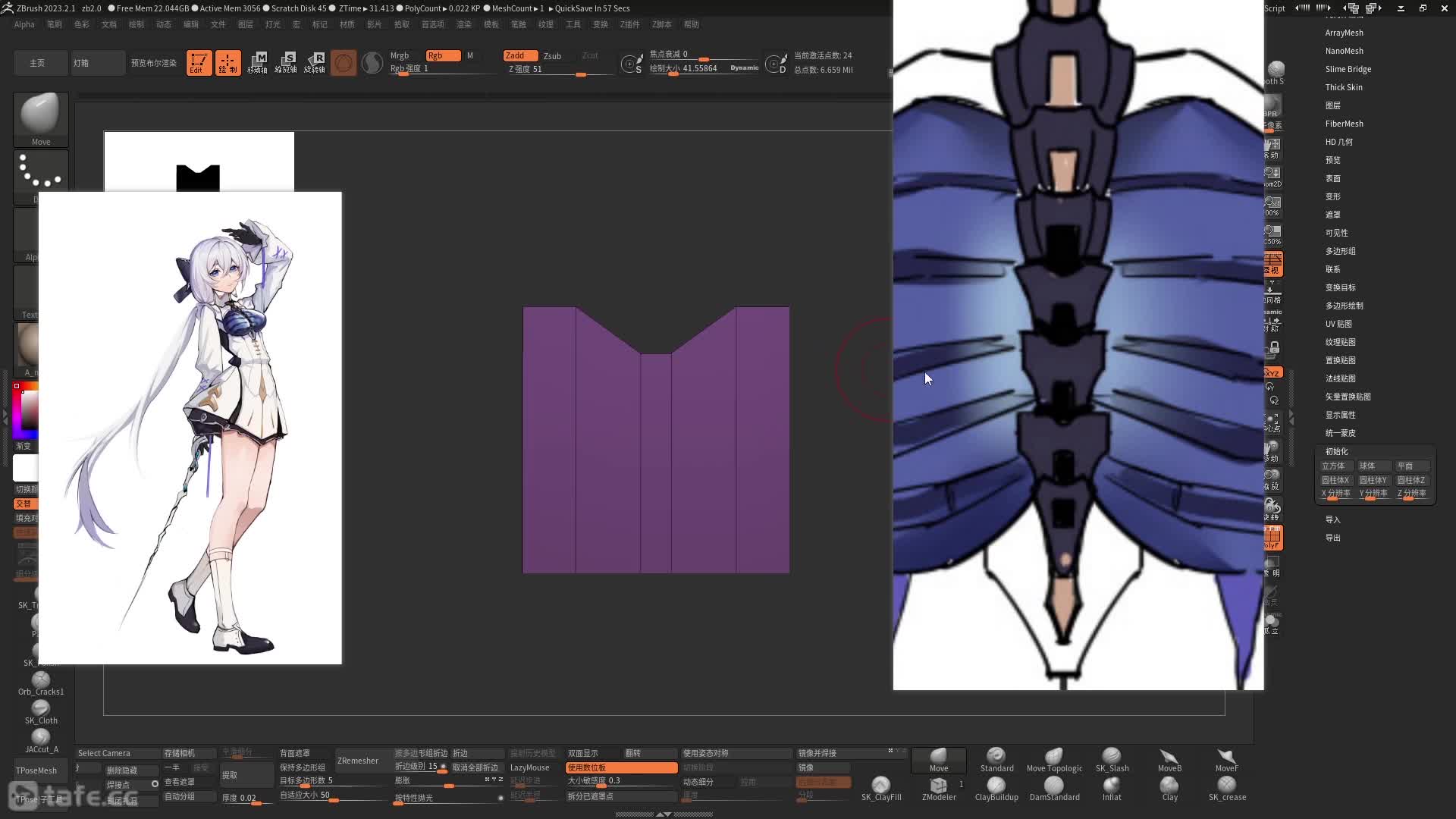The image size is (1456, 819).
Task: Pick the MoveB brush
Action: click(x=1169, y=760)
